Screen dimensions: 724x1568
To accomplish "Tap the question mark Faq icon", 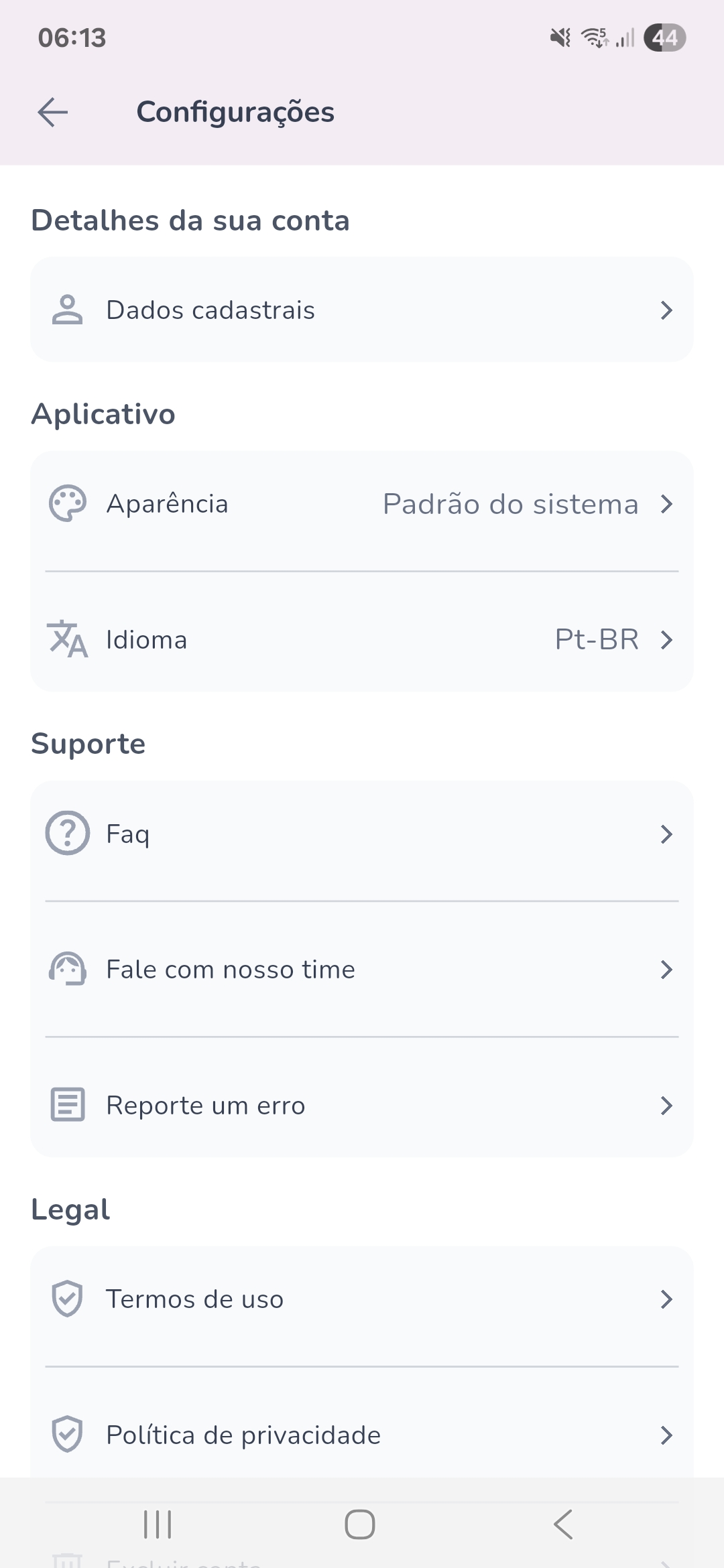I will (67, 833).
